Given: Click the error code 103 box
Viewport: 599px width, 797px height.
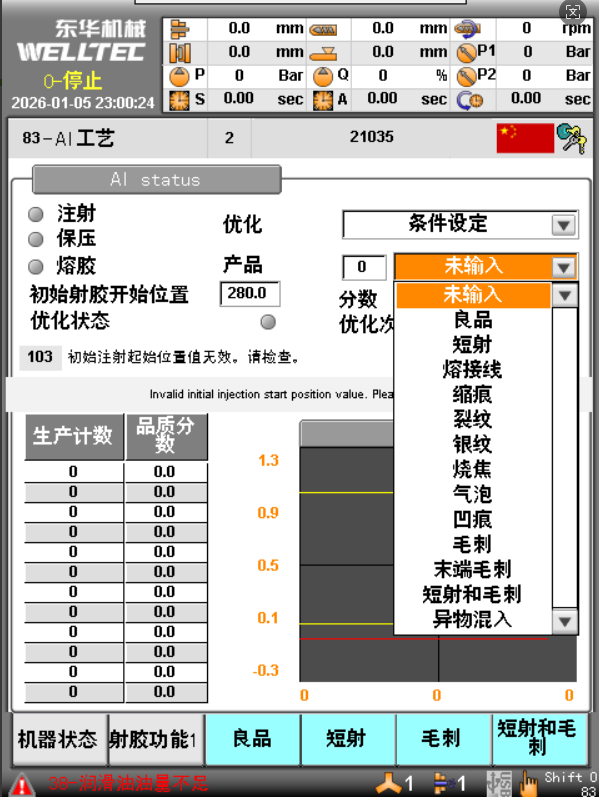Looking at the screenshot, I should tap(40, 357).
